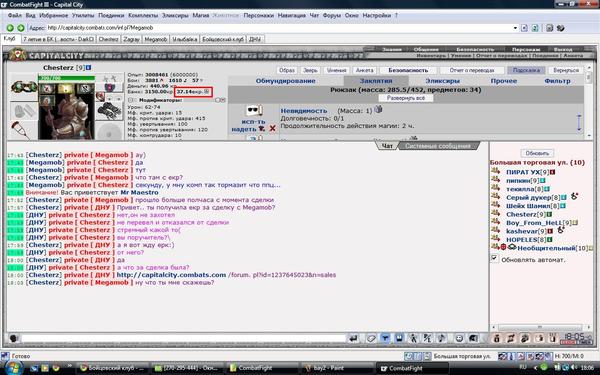Screen dimensions: 600x375
Task: Click the refresh icon in address toolbar
Action: pyautogui.click(x=535, y=28)
